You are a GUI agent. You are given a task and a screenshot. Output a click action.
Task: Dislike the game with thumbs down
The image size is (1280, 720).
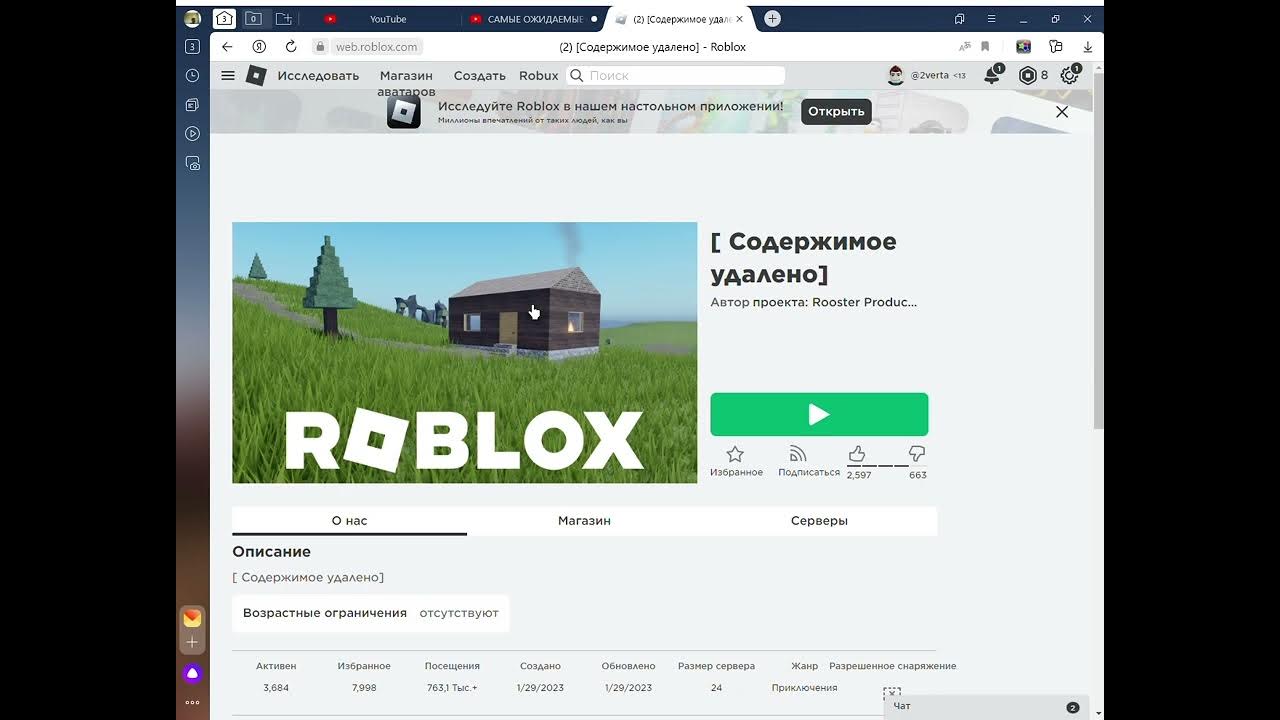tap(917, 454)
